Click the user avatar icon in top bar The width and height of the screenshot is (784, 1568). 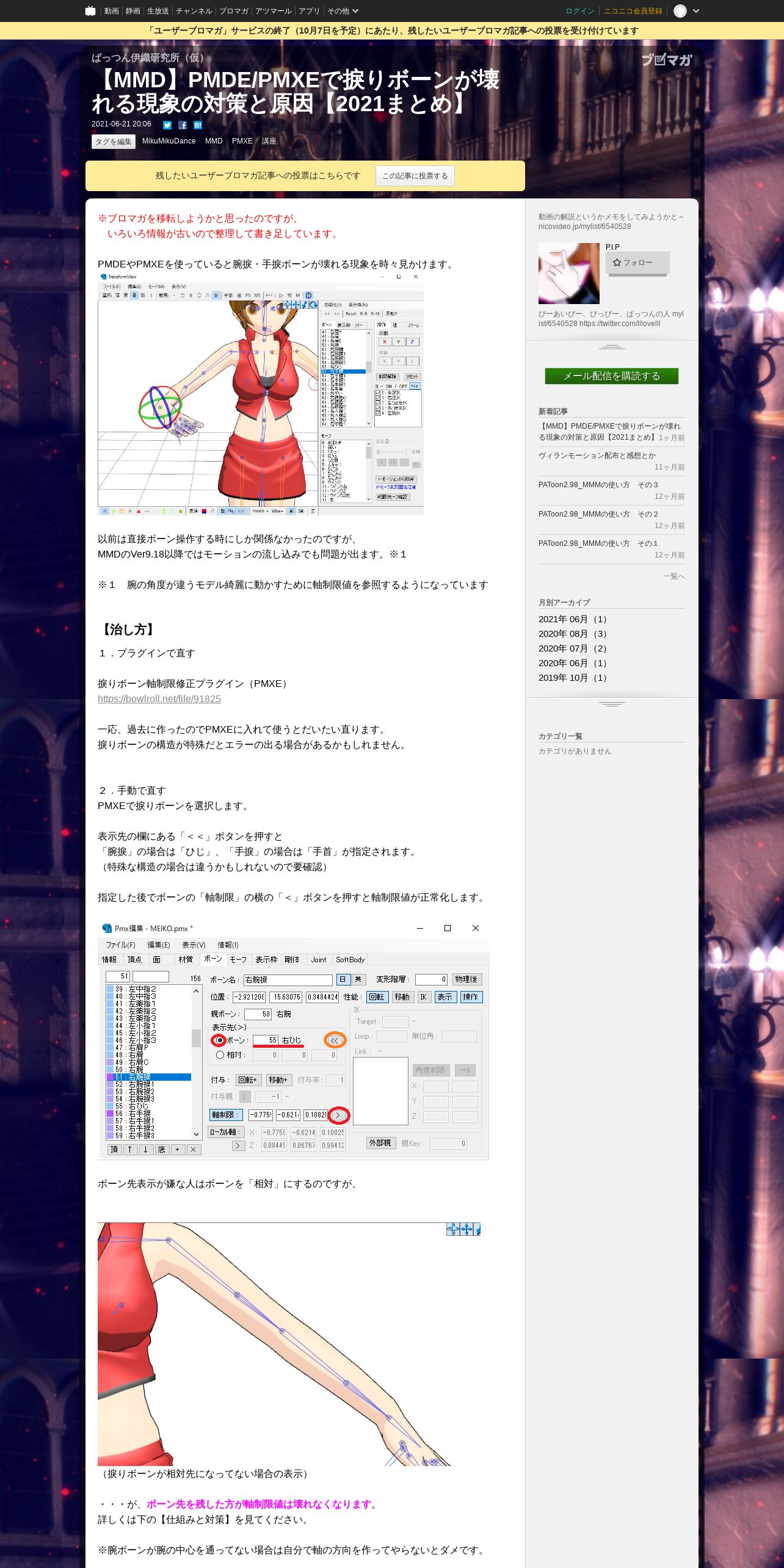click(x=680, y=11)
